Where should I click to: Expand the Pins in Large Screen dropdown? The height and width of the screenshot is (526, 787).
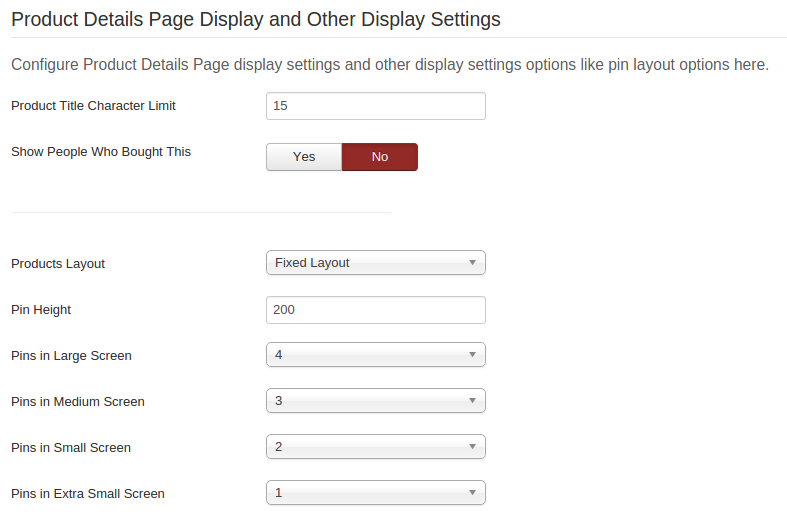[375, 355]
